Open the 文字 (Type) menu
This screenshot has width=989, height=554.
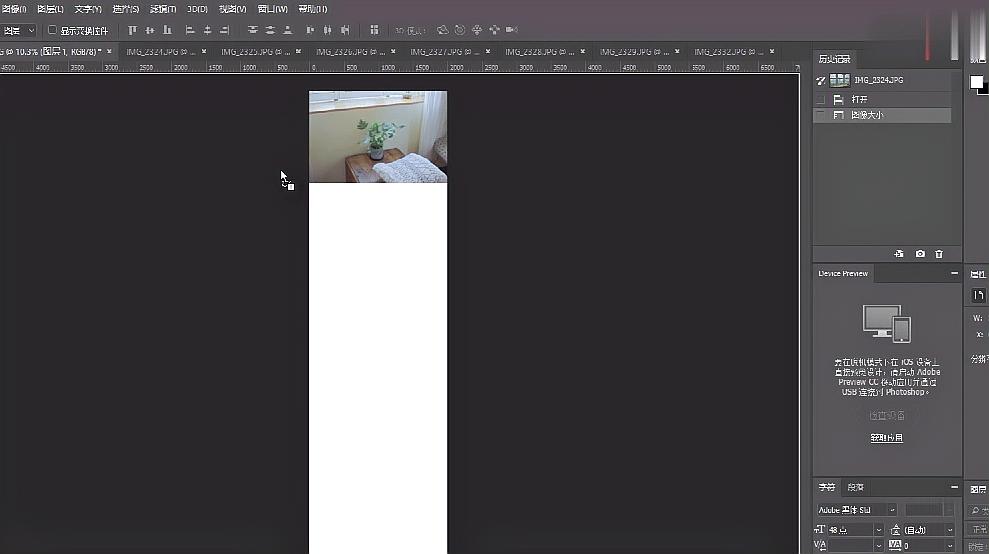[x=88, y=9]
